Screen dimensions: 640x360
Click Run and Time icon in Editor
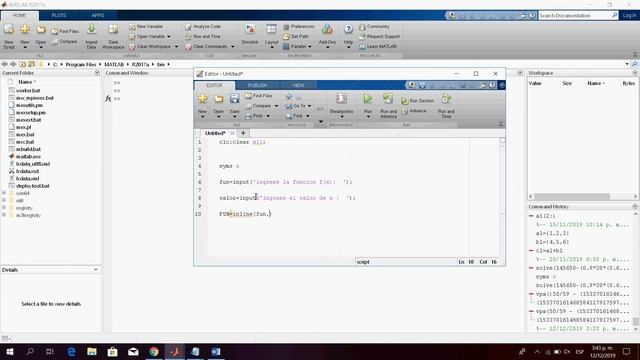tap(446, 99)
